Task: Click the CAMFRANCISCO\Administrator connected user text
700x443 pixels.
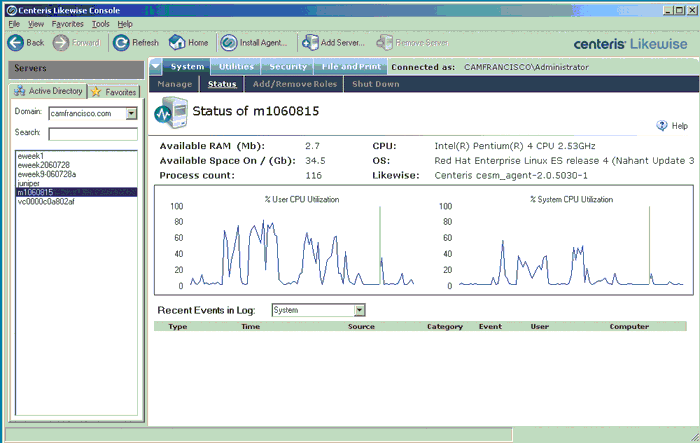Action: pos(526,67)
